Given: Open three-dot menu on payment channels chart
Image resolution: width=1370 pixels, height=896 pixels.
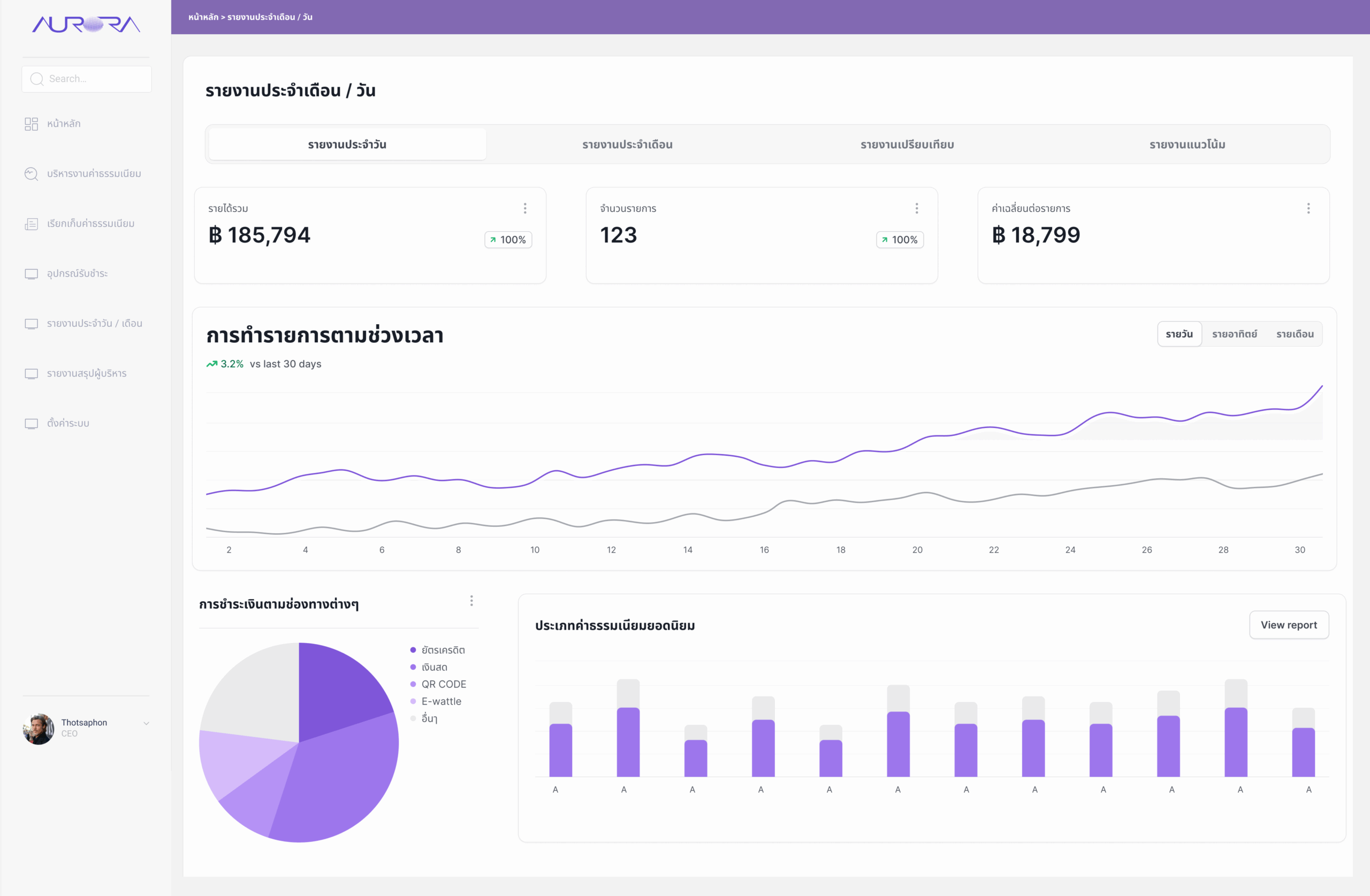Looking at the screenshot, I should (x=471, y=601).
